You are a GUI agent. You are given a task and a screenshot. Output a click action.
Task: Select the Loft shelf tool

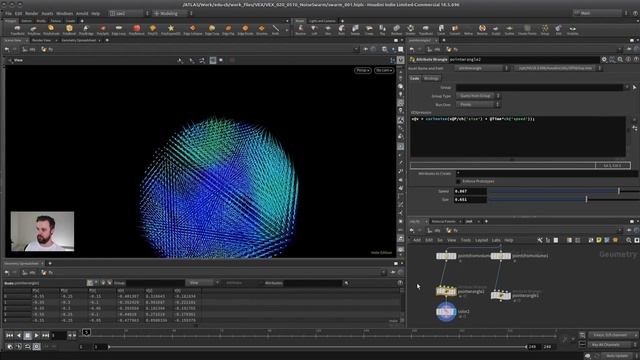pyautogui.click(x=314, y=29)
